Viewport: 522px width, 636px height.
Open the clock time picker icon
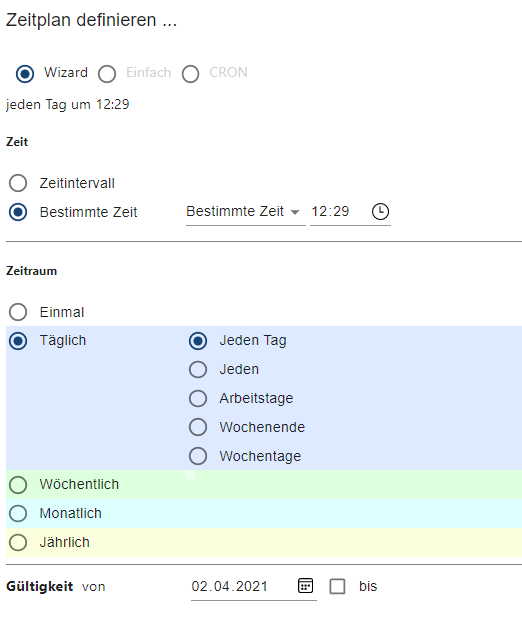point(380,211)
